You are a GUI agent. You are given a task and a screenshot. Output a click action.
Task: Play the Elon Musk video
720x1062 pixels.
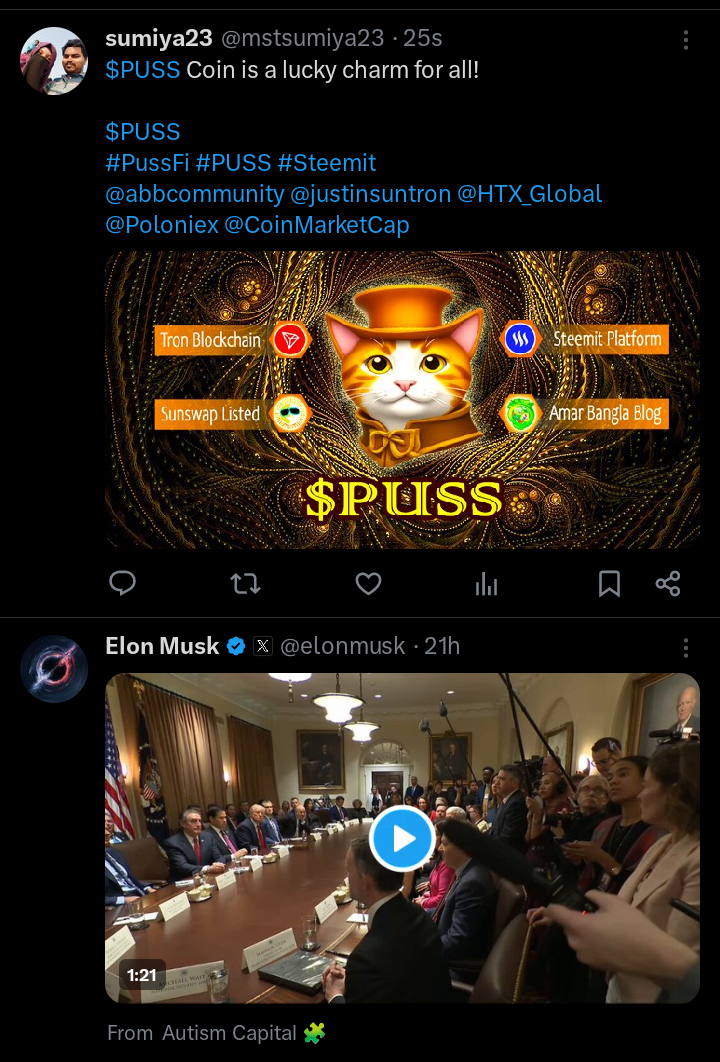(402, 838)
